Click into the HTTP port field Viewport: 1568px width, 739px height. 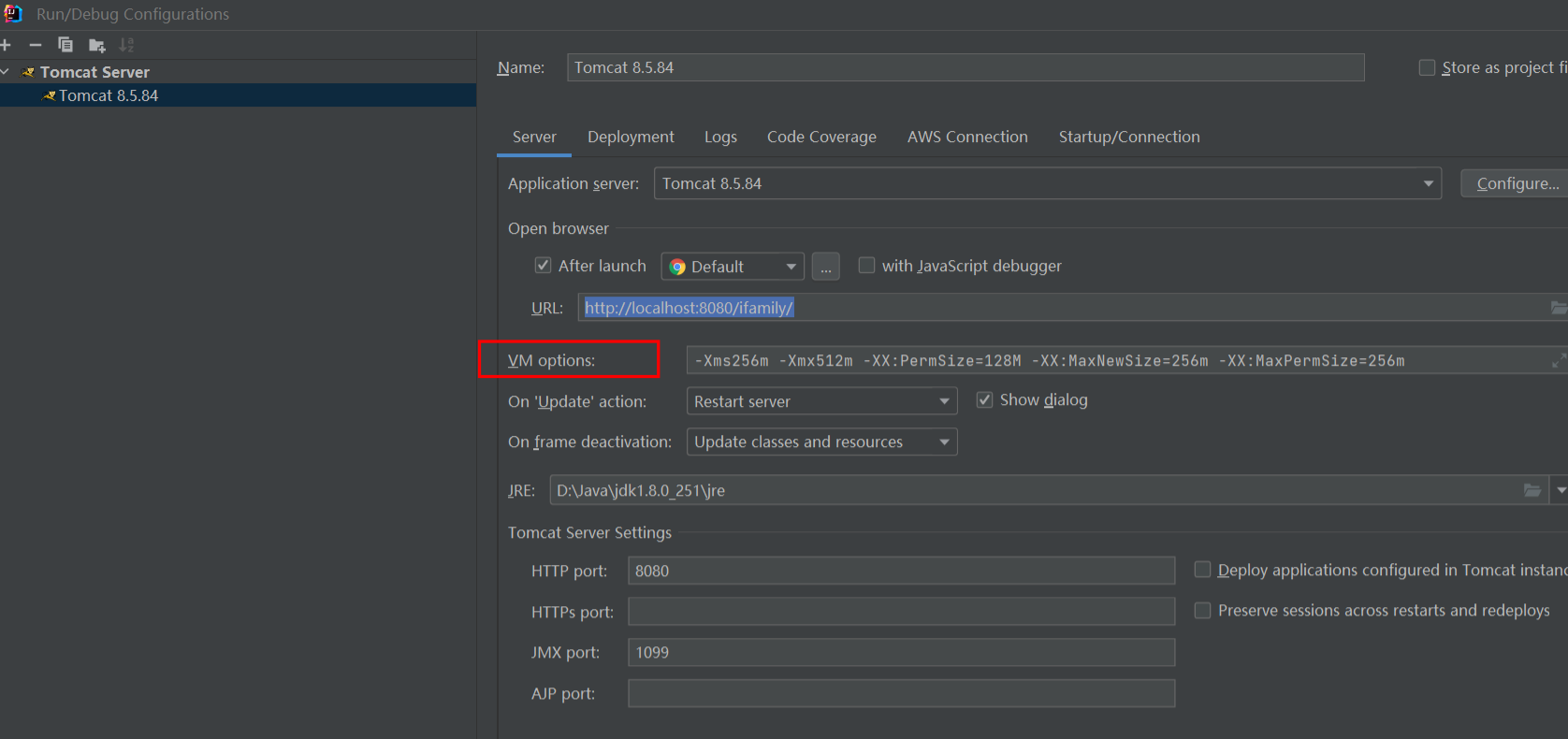[x=900, y=571]
